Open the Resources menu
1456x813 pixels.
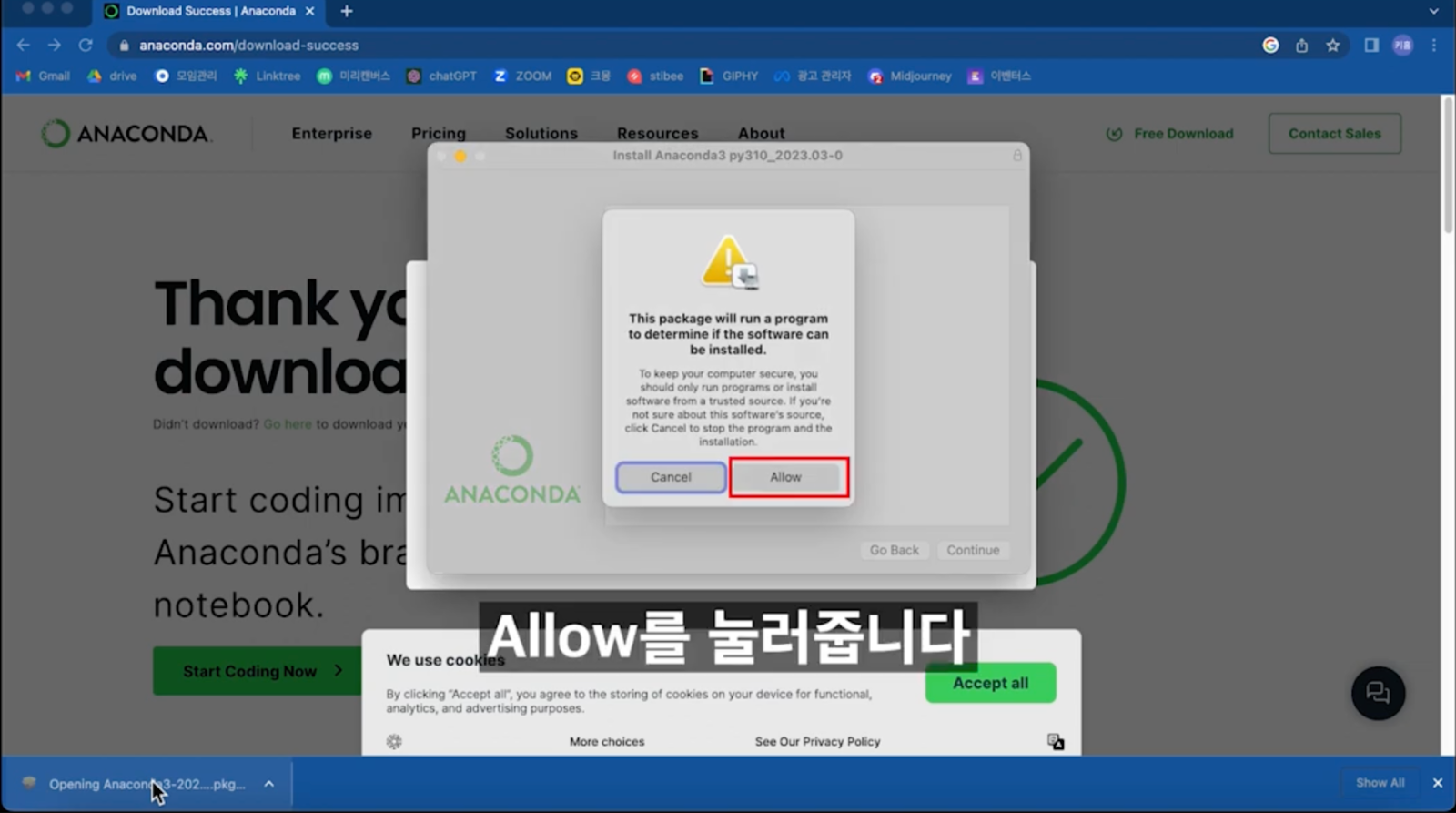(x=657, y=134)
